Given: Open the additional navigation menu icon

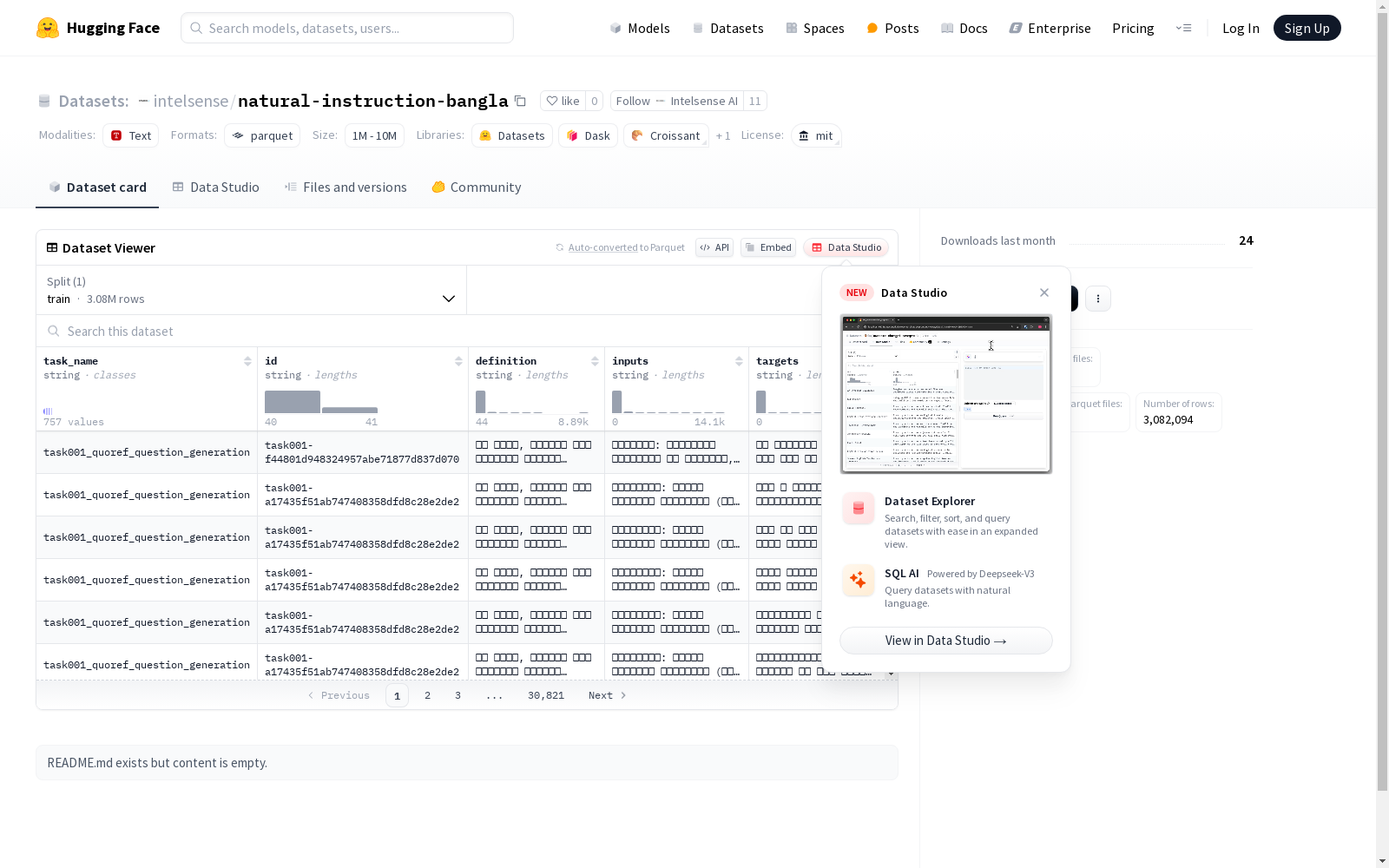Looking at the screenshot, I should pos(1183,28).
